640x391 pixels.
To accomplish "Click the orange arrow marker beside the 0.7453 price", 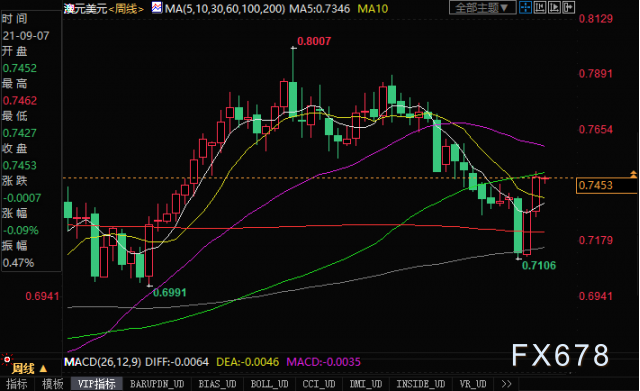I will (x=633, y=175).
